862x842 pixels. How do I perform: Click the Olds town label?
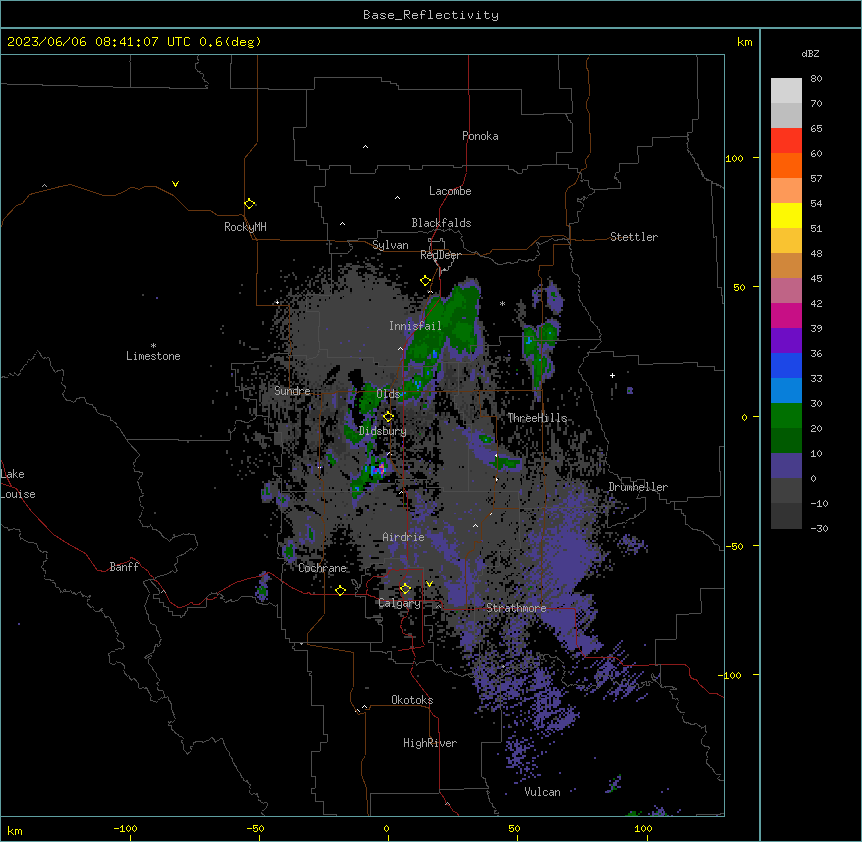tap(388, 394)
